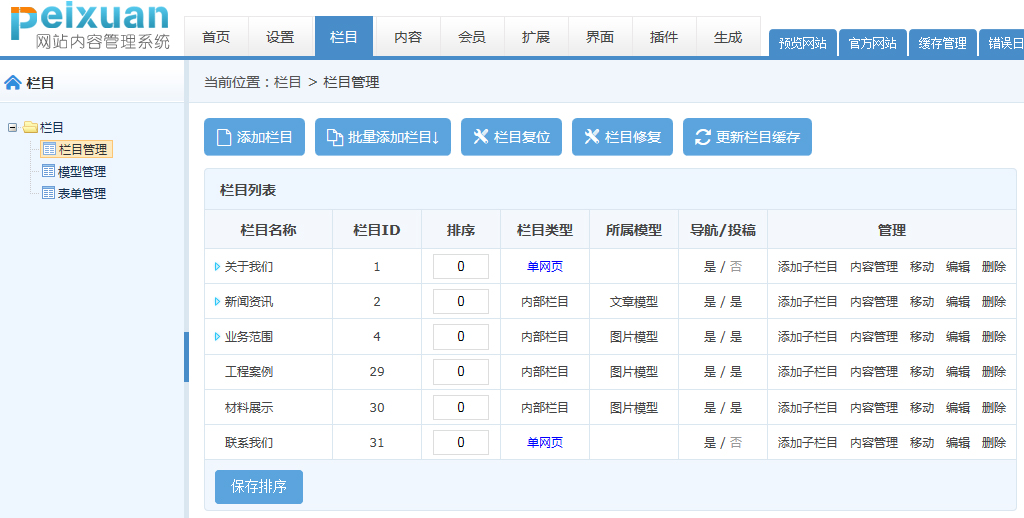
Task: Click the 批量添加栏目 copy icon button
Action: [335, 138]
